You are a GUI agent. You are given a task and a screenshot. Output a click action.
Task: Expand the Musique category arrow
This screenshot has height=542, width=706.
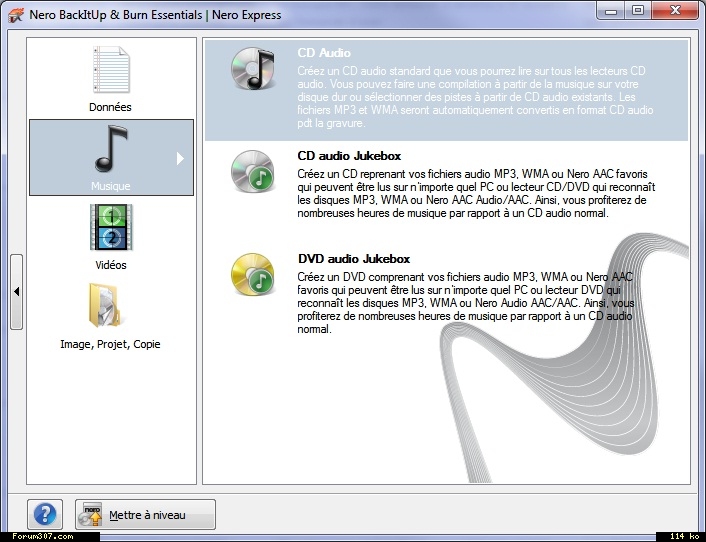[180, 158]
